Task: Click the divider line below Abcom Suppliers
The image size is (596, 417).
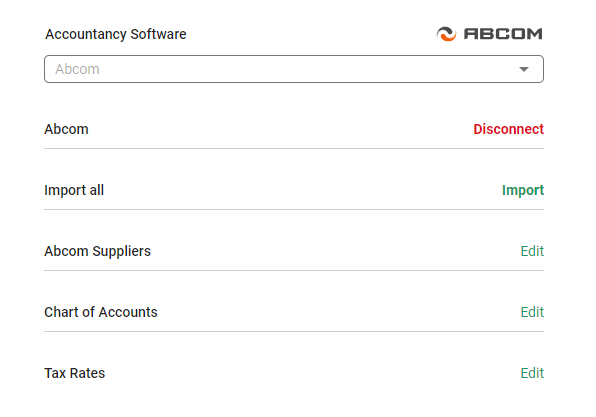Action: pyautogui.click(x=294, y=271)
